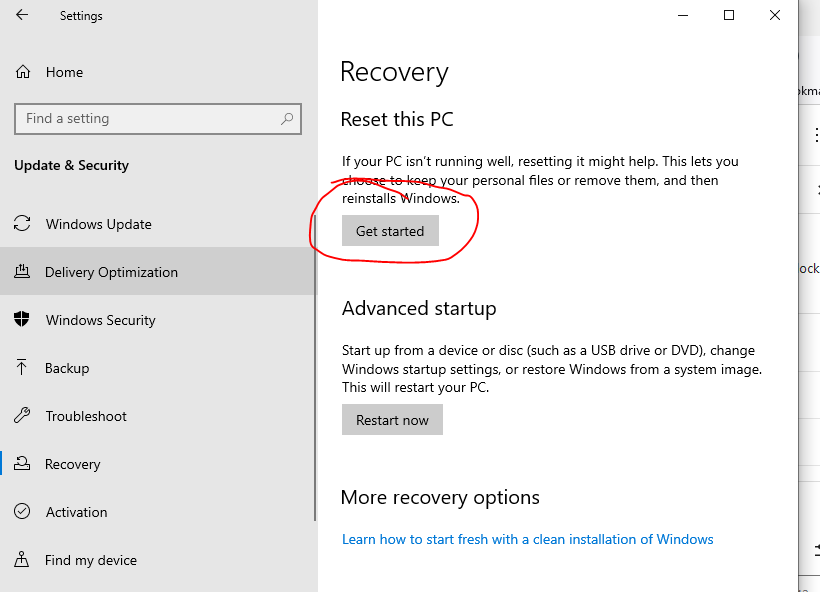
Task: Click the back arrow icon in Settings
Action: click(x=22, y=16)
